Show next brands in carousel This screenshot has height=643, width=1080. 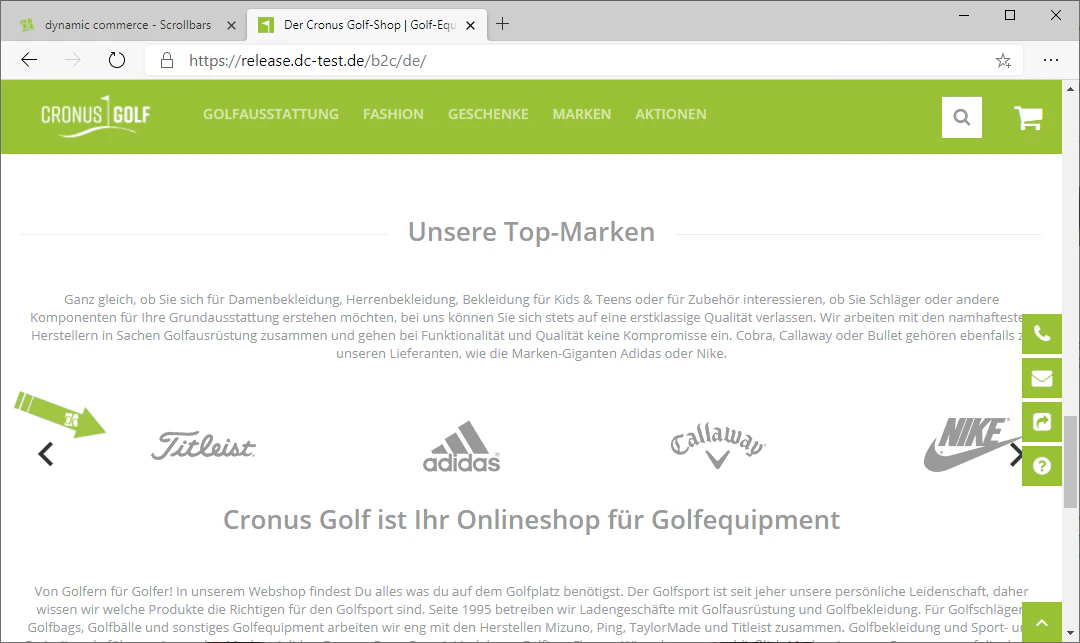coord(1015,454)
